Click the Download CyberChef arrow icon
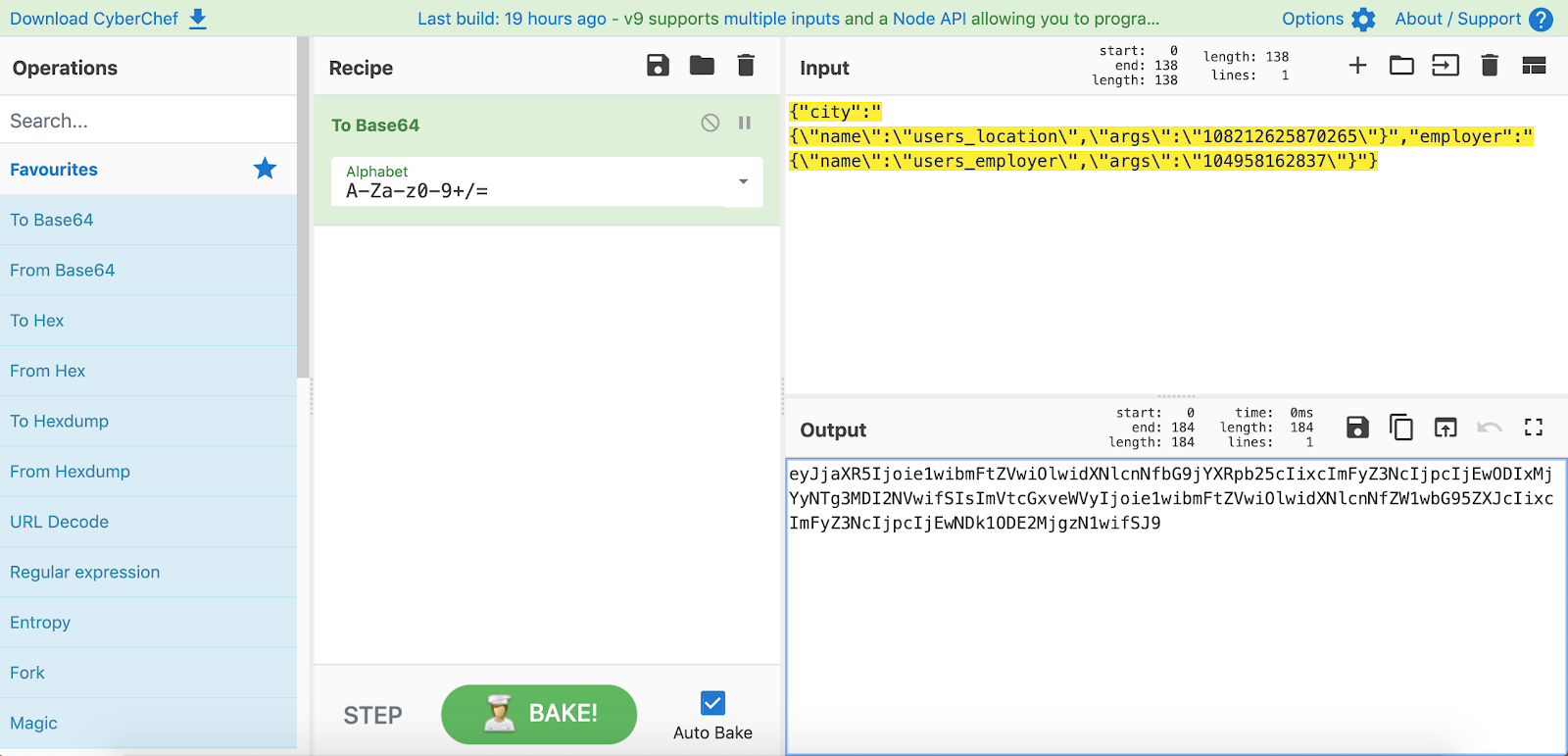 coord(198,19)
